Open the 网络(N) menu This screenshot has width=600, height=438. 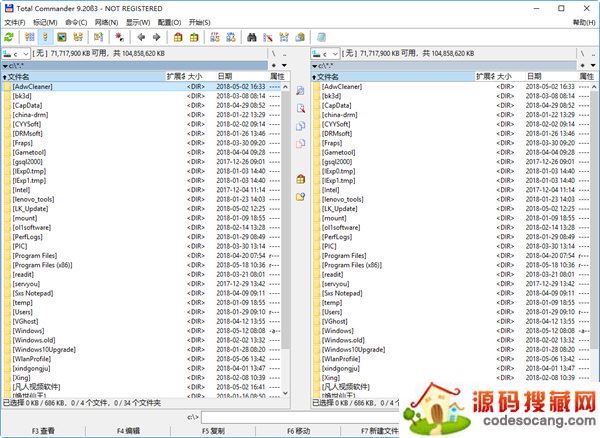tap(106, 23)
